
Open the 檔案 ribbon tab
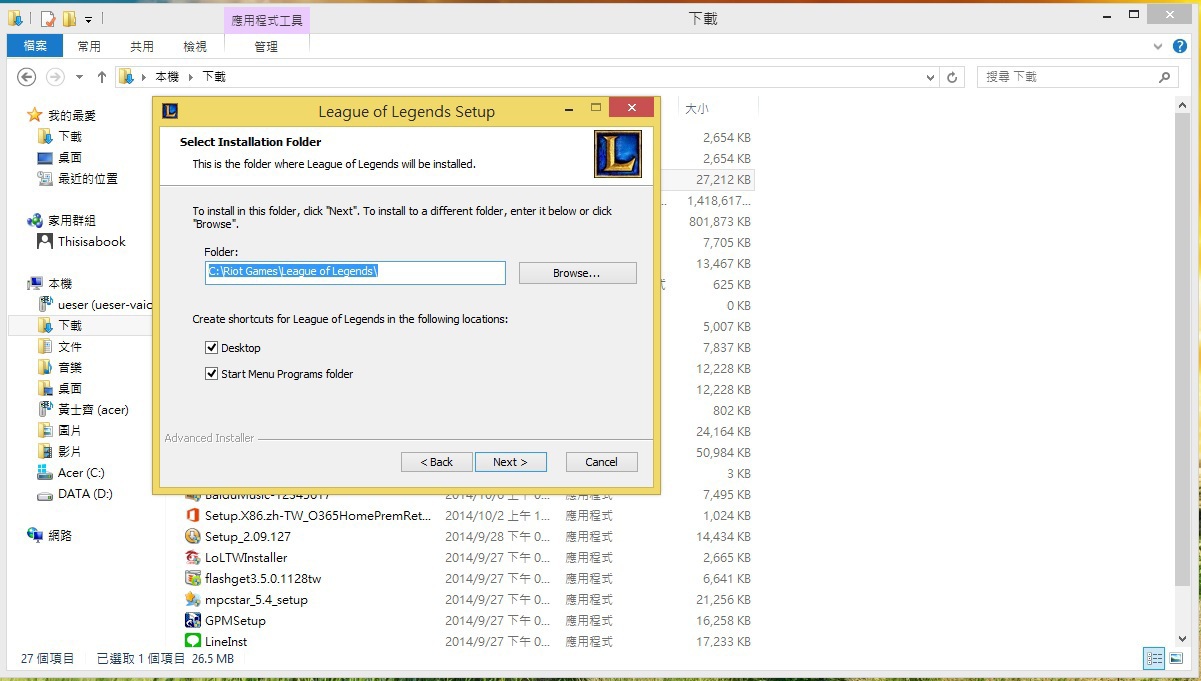pos(35,46)
